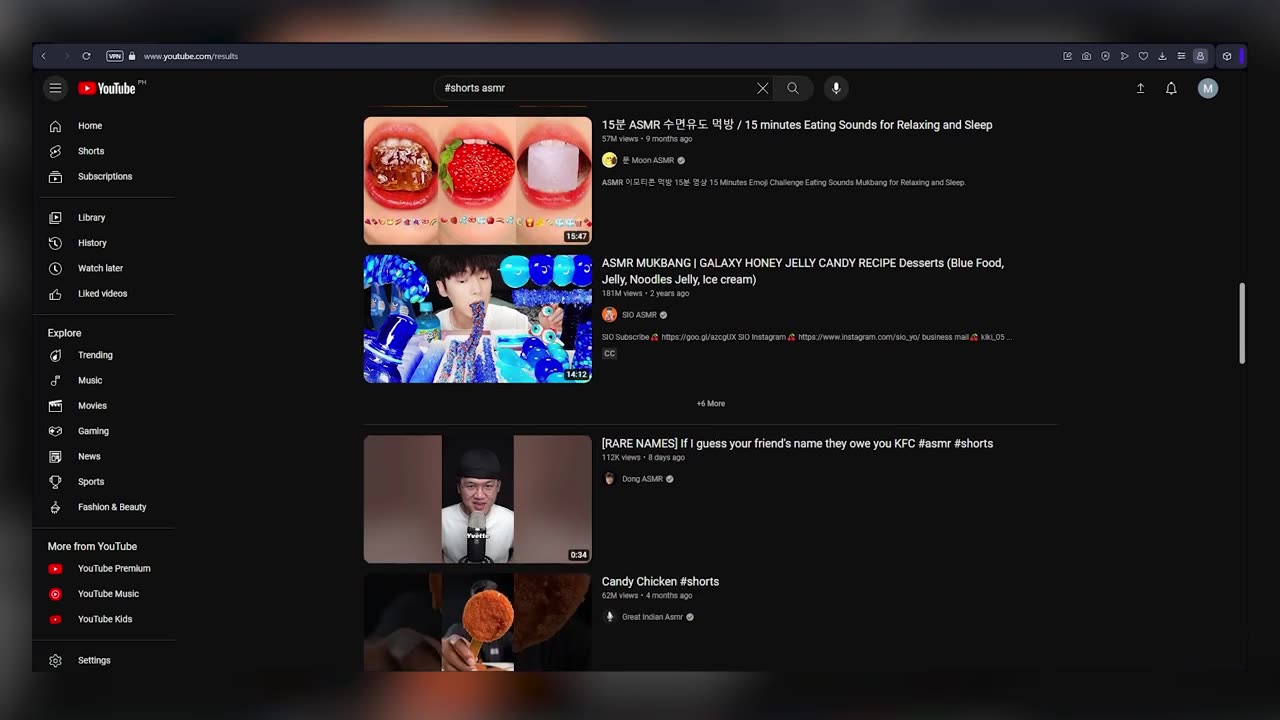Open the browser pinboard edit icon
Viewport: 1280px width, 720px height.
click(x=1067, y=56)
